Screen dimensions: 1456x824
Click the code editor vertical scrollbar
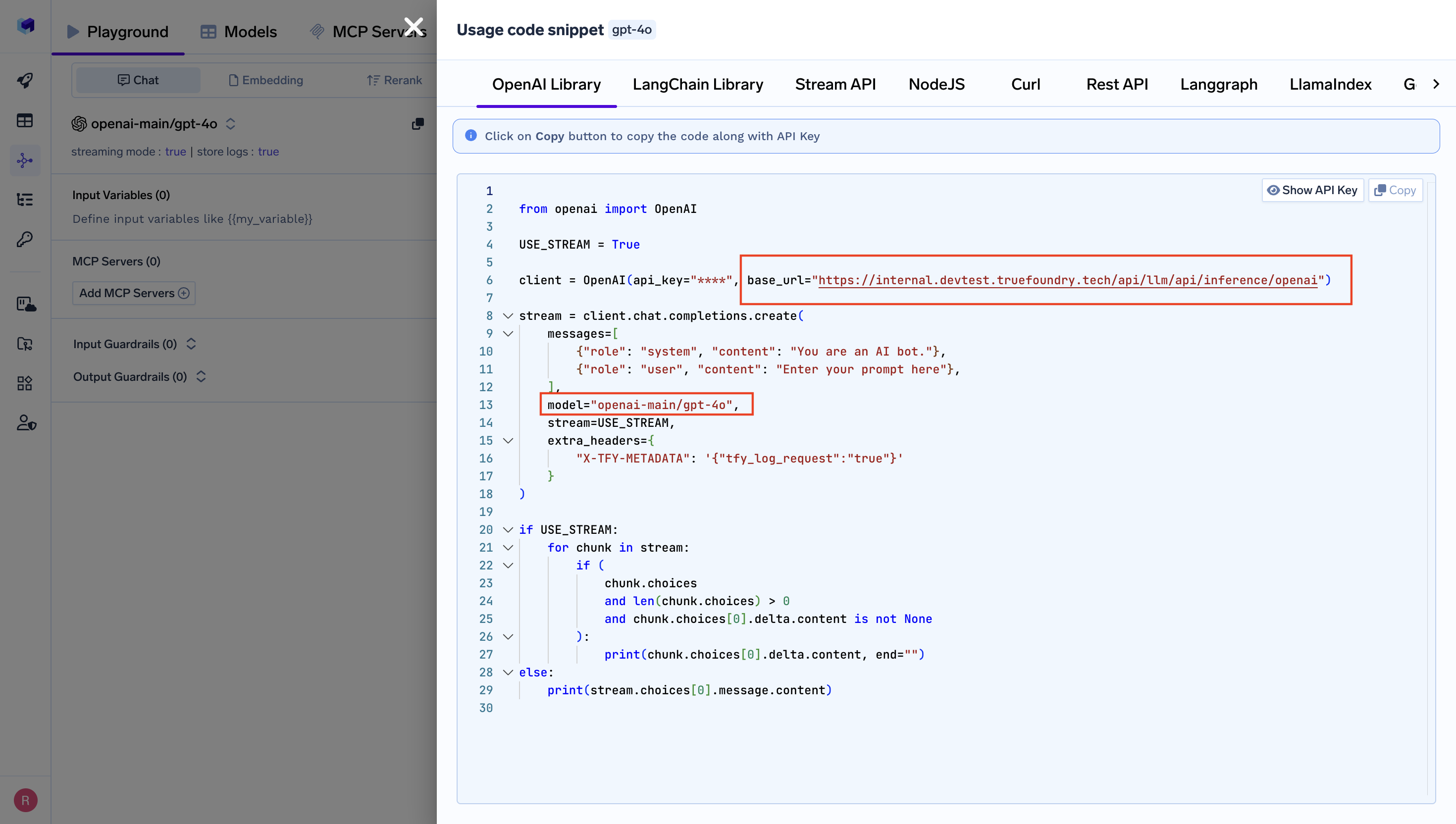click(x=1431, y=487)
